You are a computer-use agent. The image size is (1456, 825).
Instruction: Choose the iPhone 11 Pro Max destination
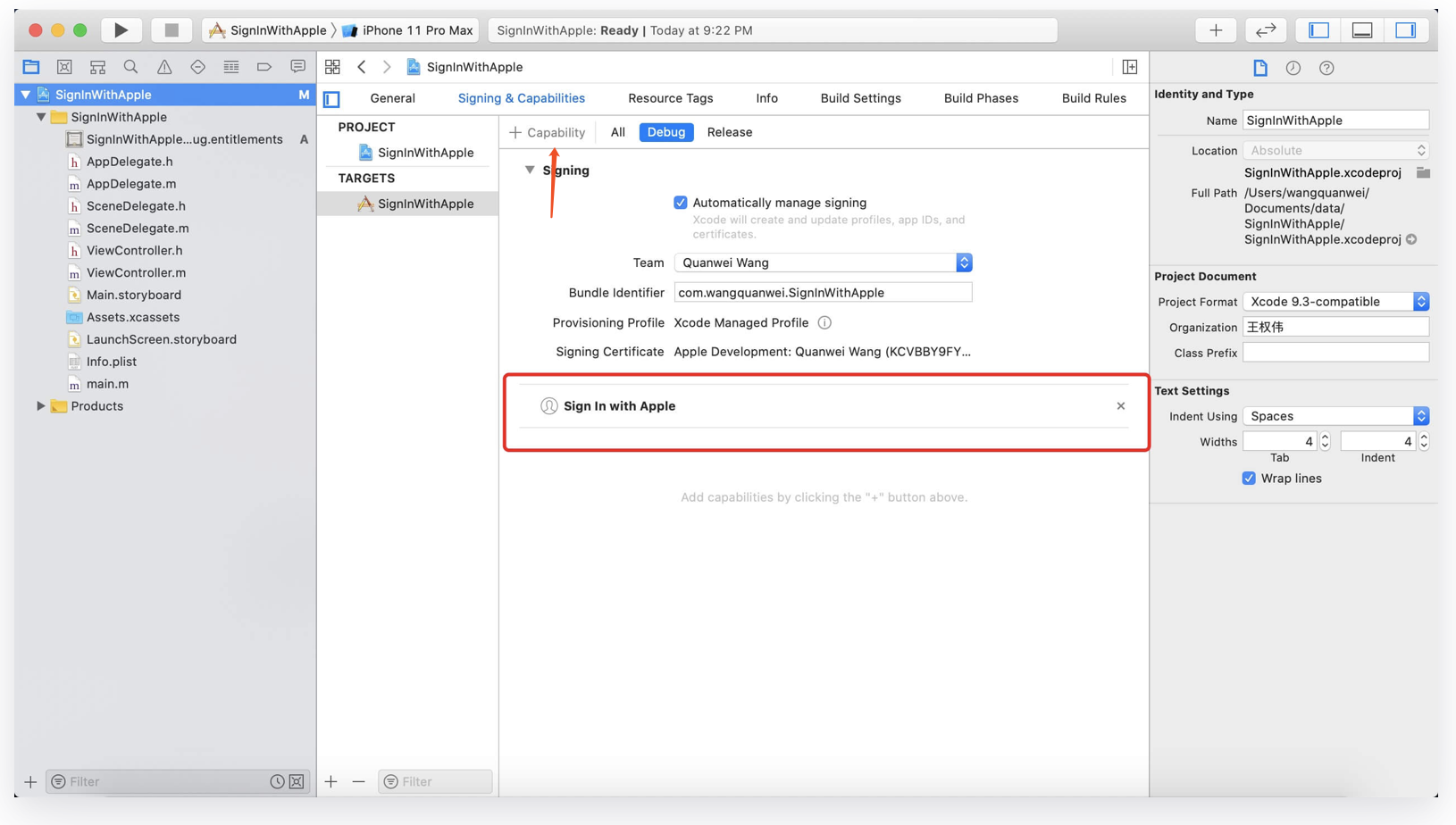pos(407,30)
